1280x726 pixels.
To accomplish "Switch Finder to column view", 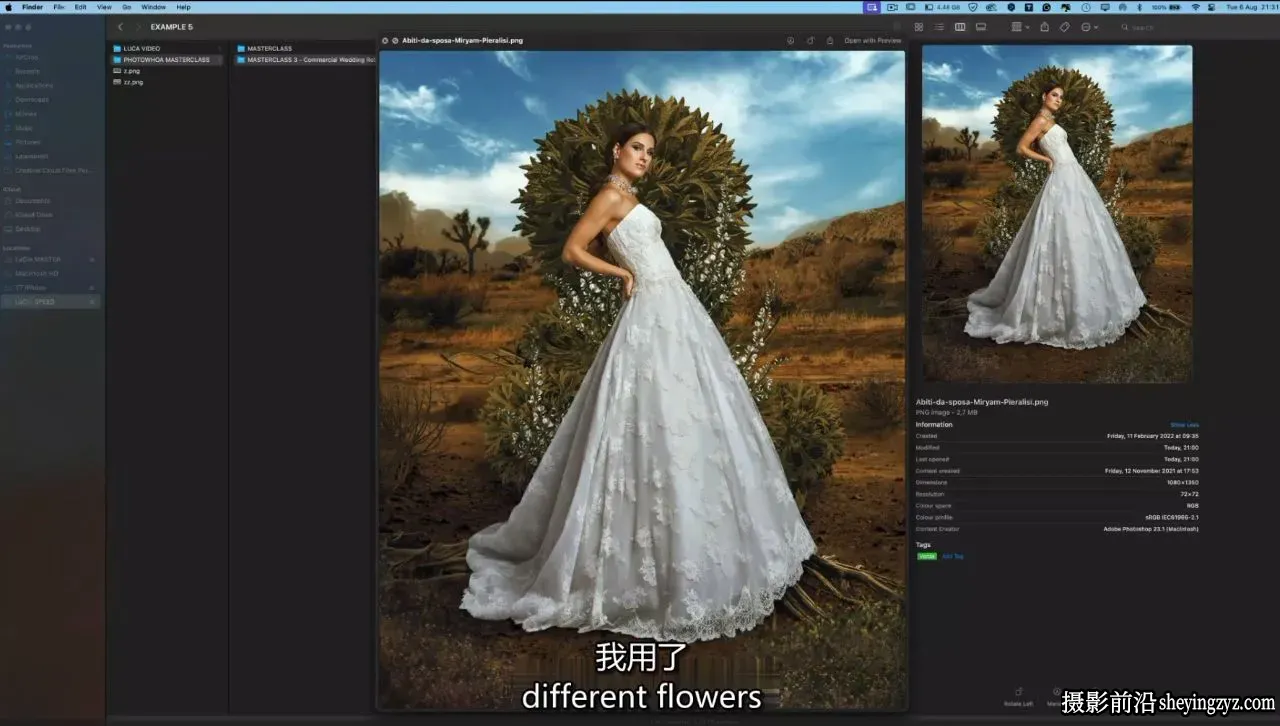I will (960, 27).
